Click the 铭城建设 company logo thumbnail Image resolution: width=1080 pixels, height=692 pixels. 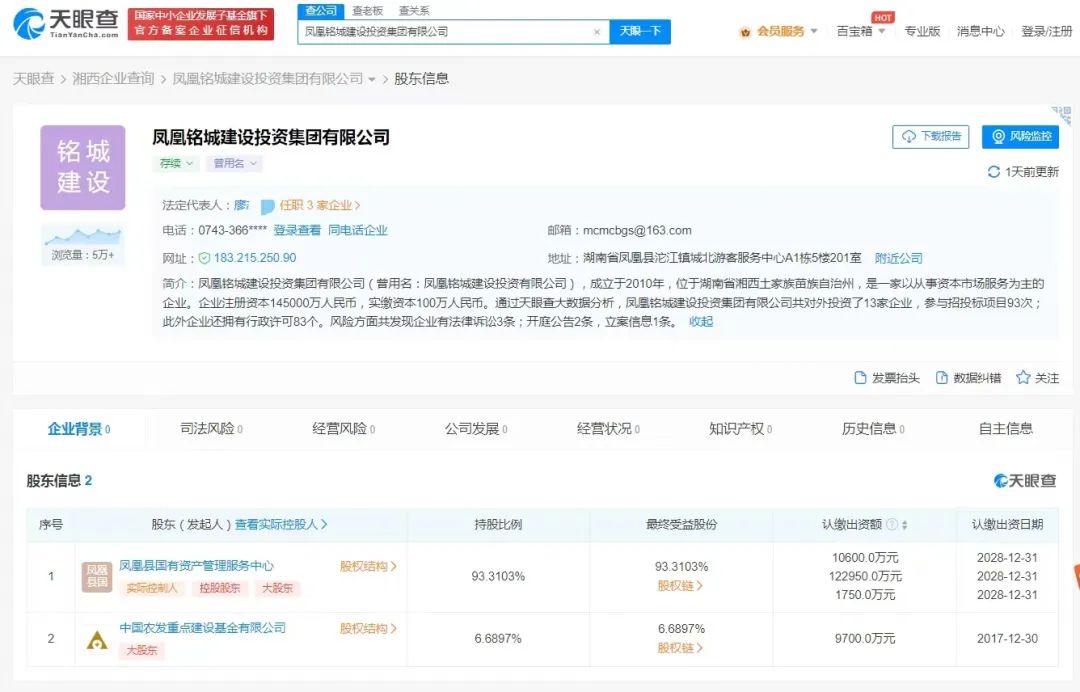point(83,167)
